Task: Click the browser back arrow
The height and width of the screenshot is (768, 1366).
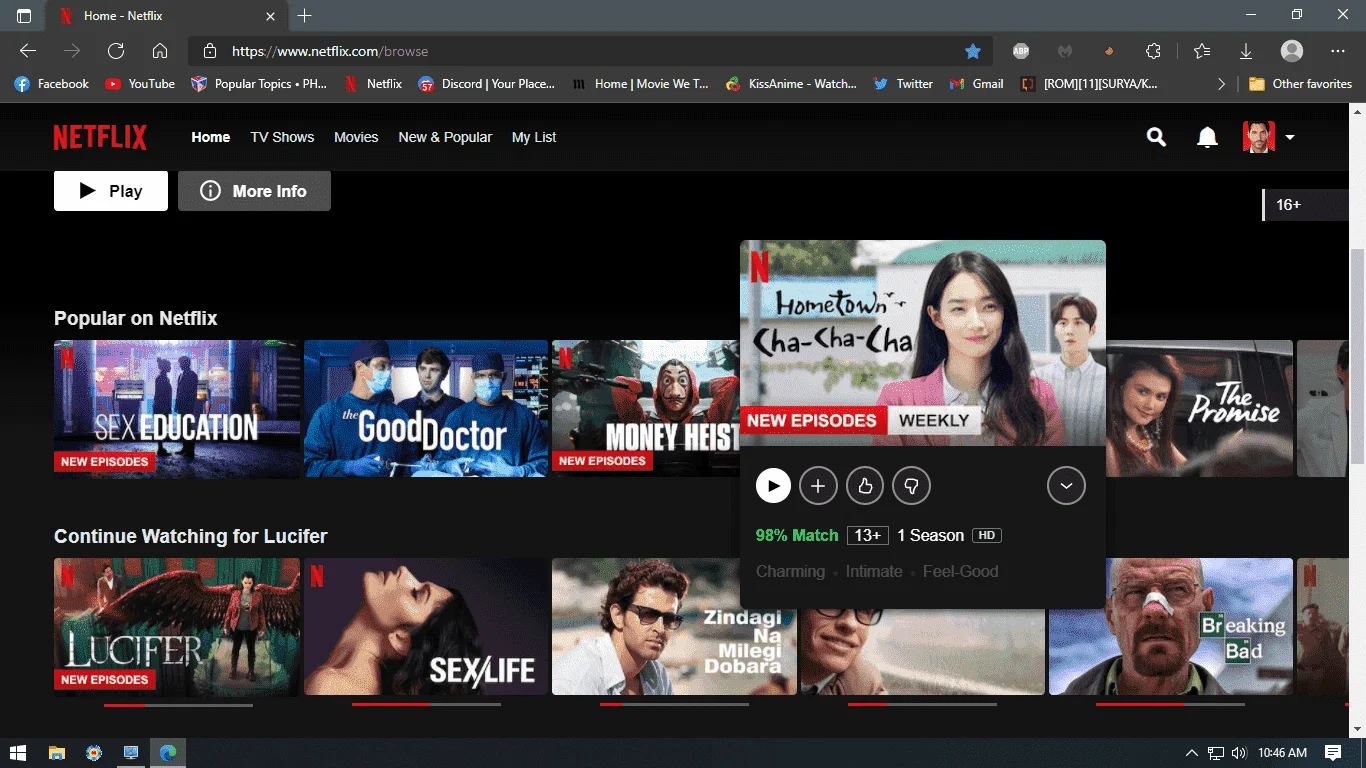Action: (28, 51)
